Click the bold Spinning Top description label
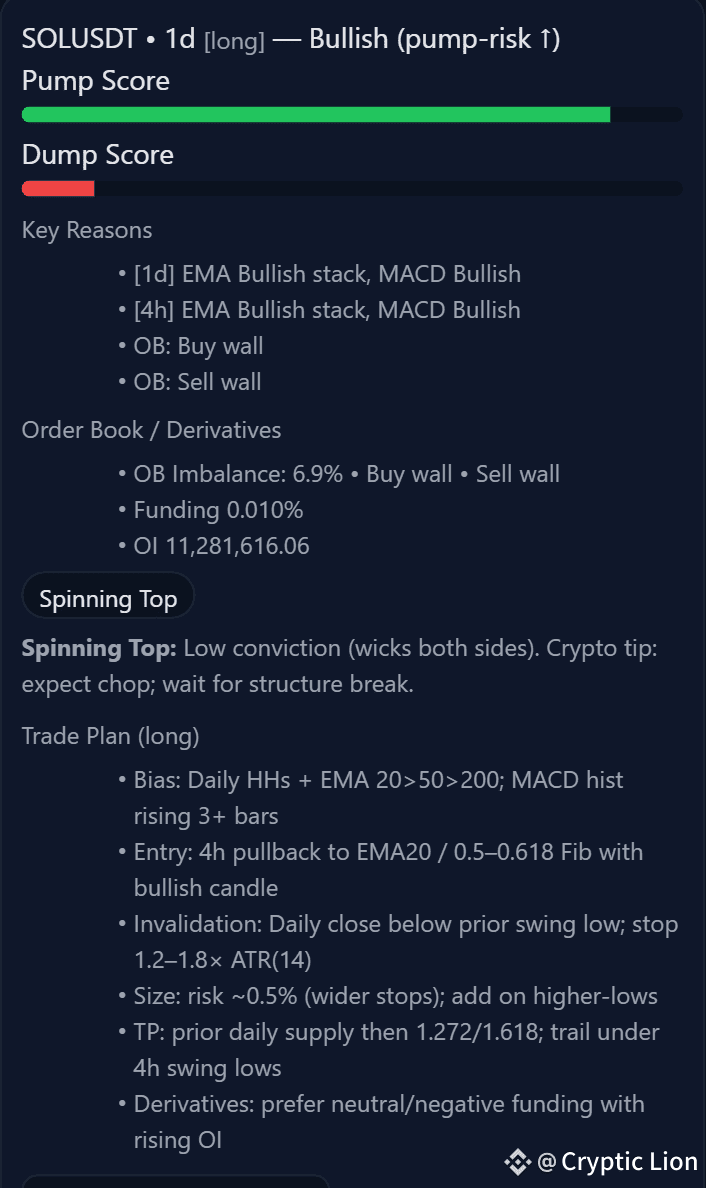This screenshot has width=706, height=1188. coord(99,648)
